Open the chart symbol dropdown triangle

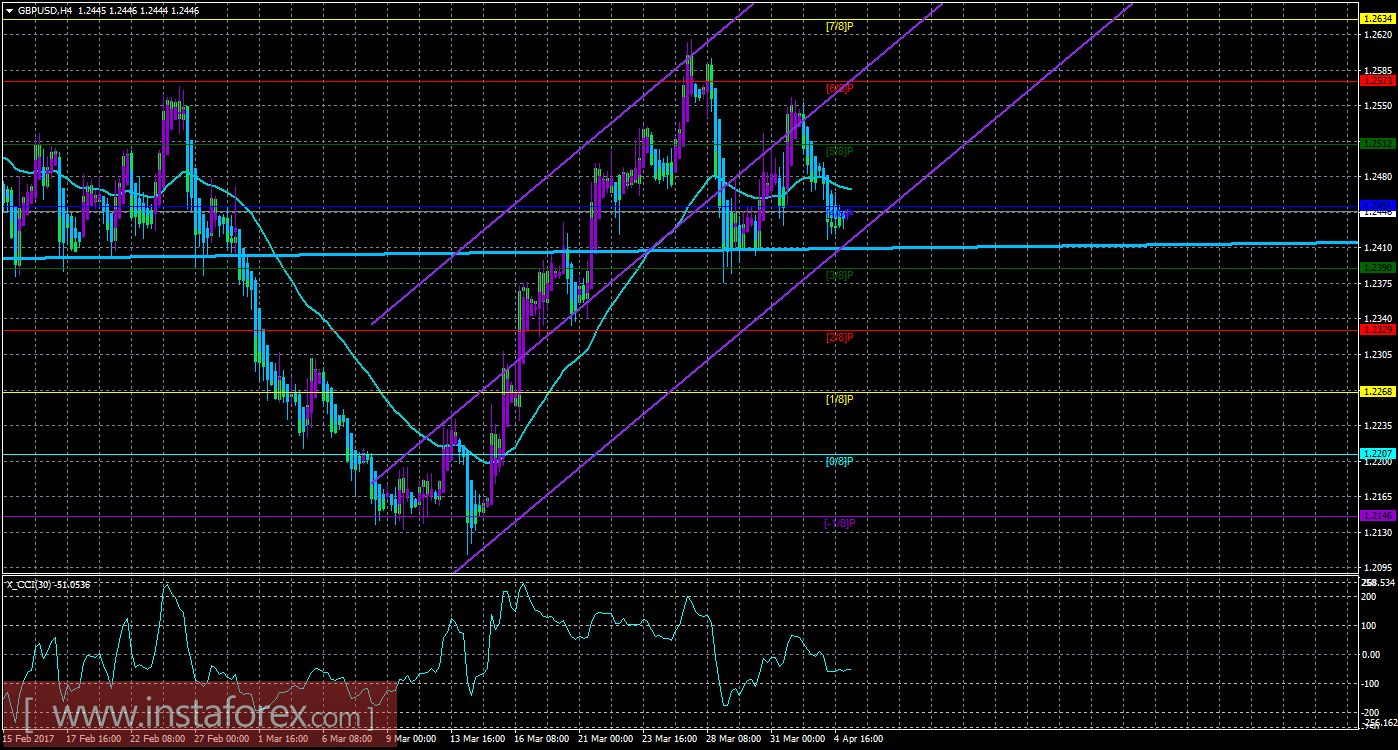tap(10, 9)
